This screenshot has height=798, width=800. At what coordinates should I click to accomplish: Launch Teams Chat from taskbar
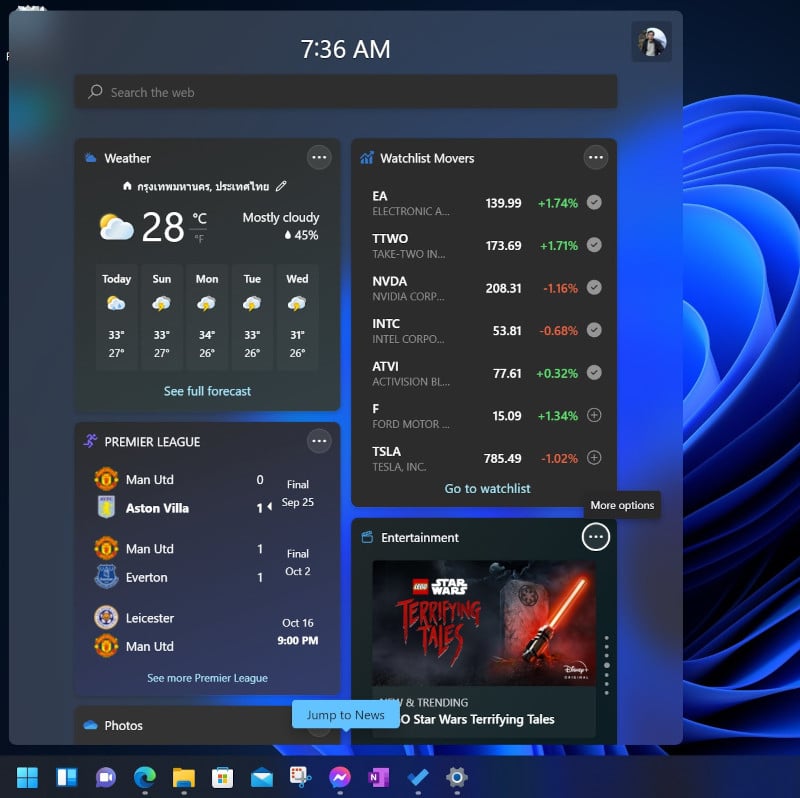point(106,777)
